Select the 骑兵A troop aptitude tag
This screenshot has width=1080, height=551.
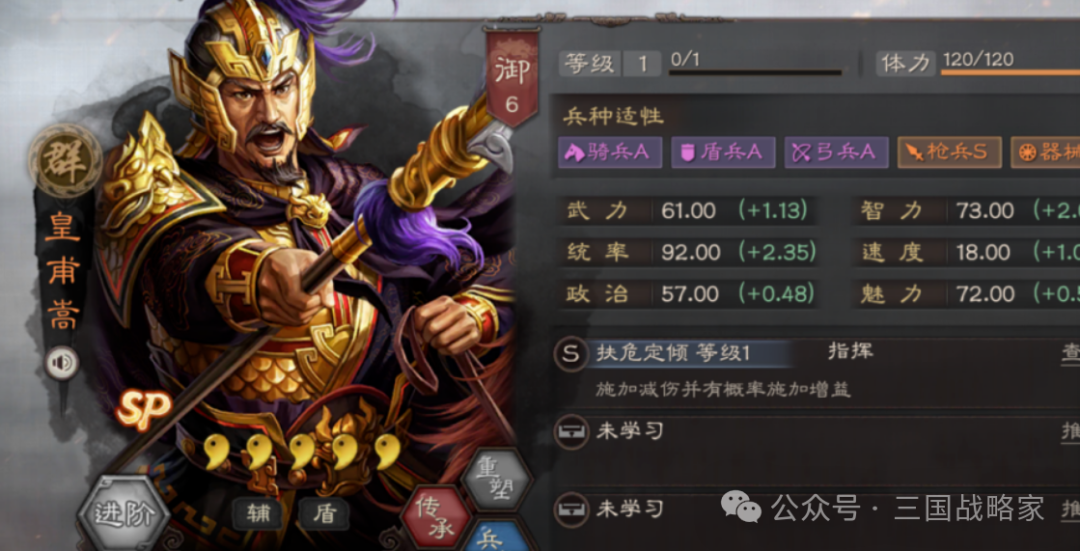click(610, 152)
